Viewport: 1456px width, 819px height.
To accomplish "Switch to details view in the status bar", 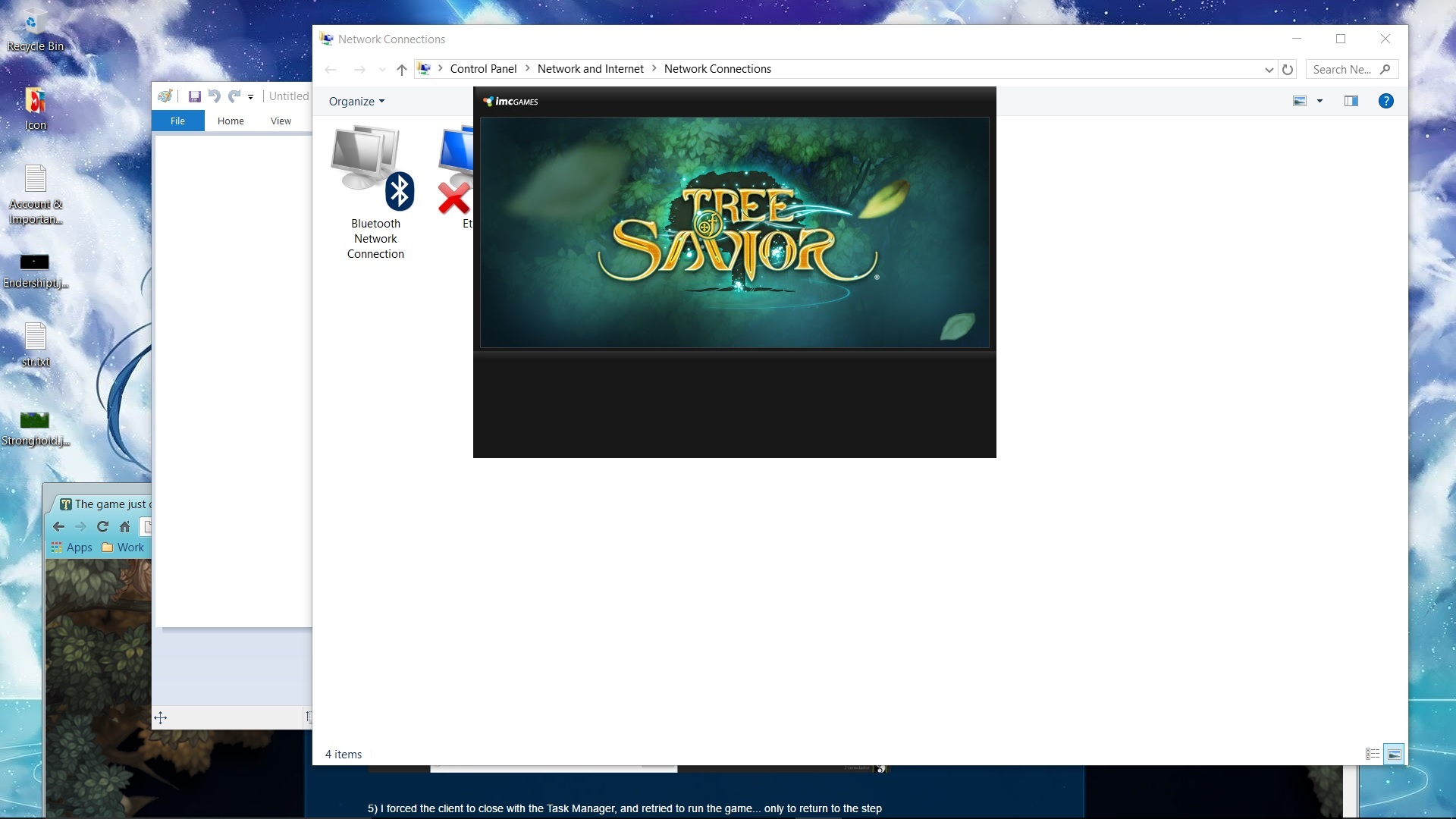I will (x=1372, y=754).
